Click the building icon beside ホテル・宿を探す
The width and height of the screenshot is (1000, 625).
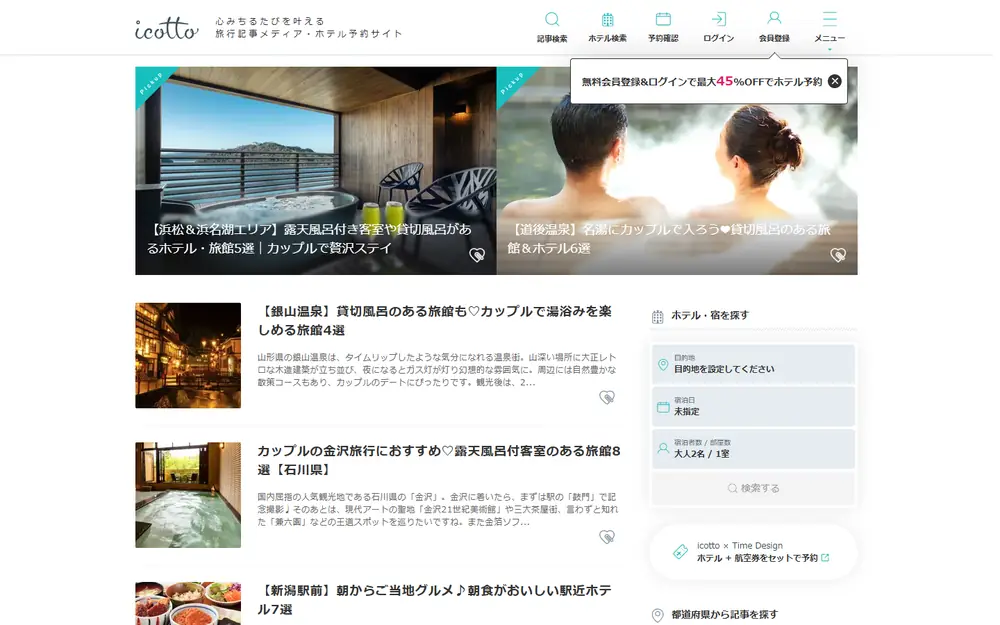tap(658, 316)
